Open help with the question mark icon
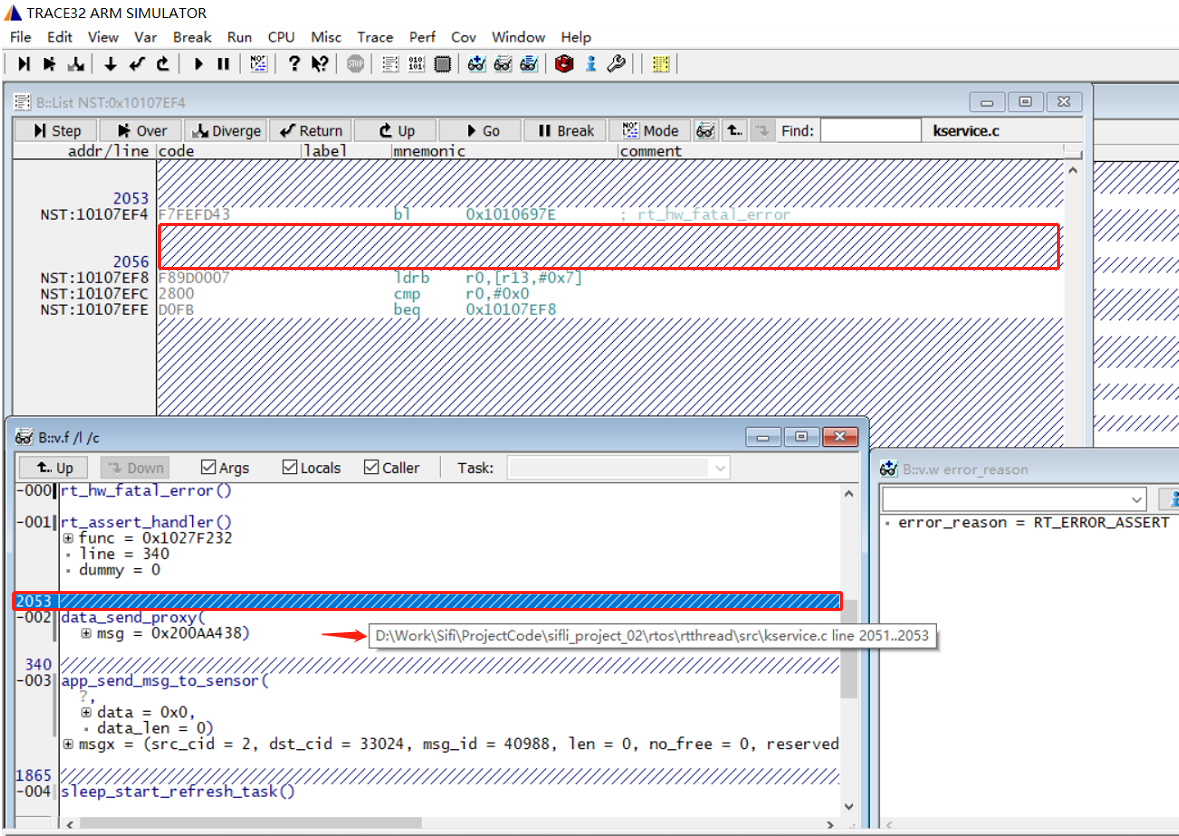The width and height of the screenshot is (1179, 836). click(x=294, y=64)
